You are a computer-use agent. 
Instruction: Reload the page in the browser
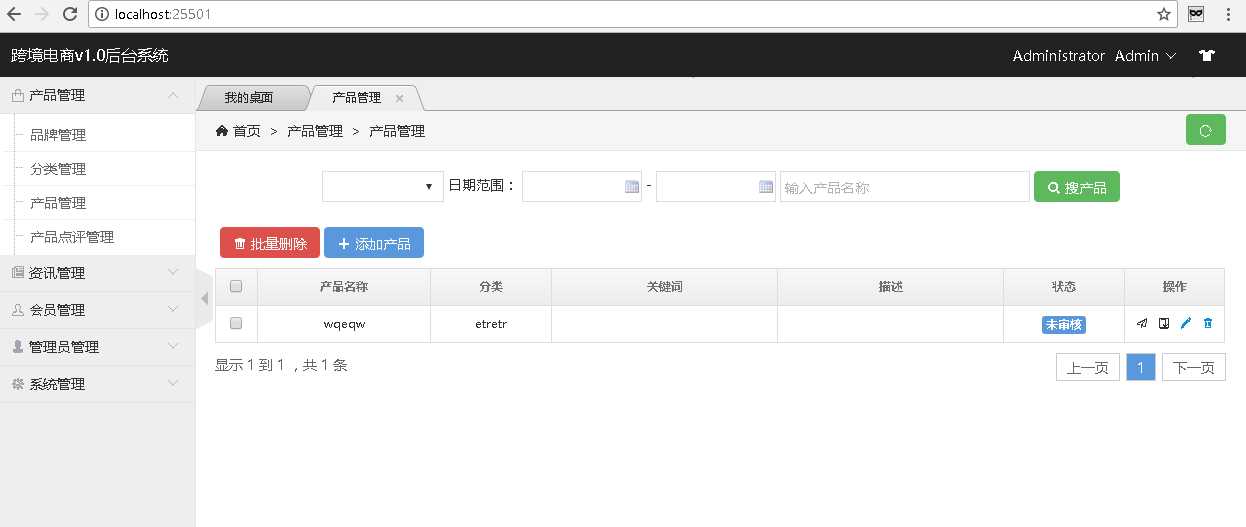point(70,14)
